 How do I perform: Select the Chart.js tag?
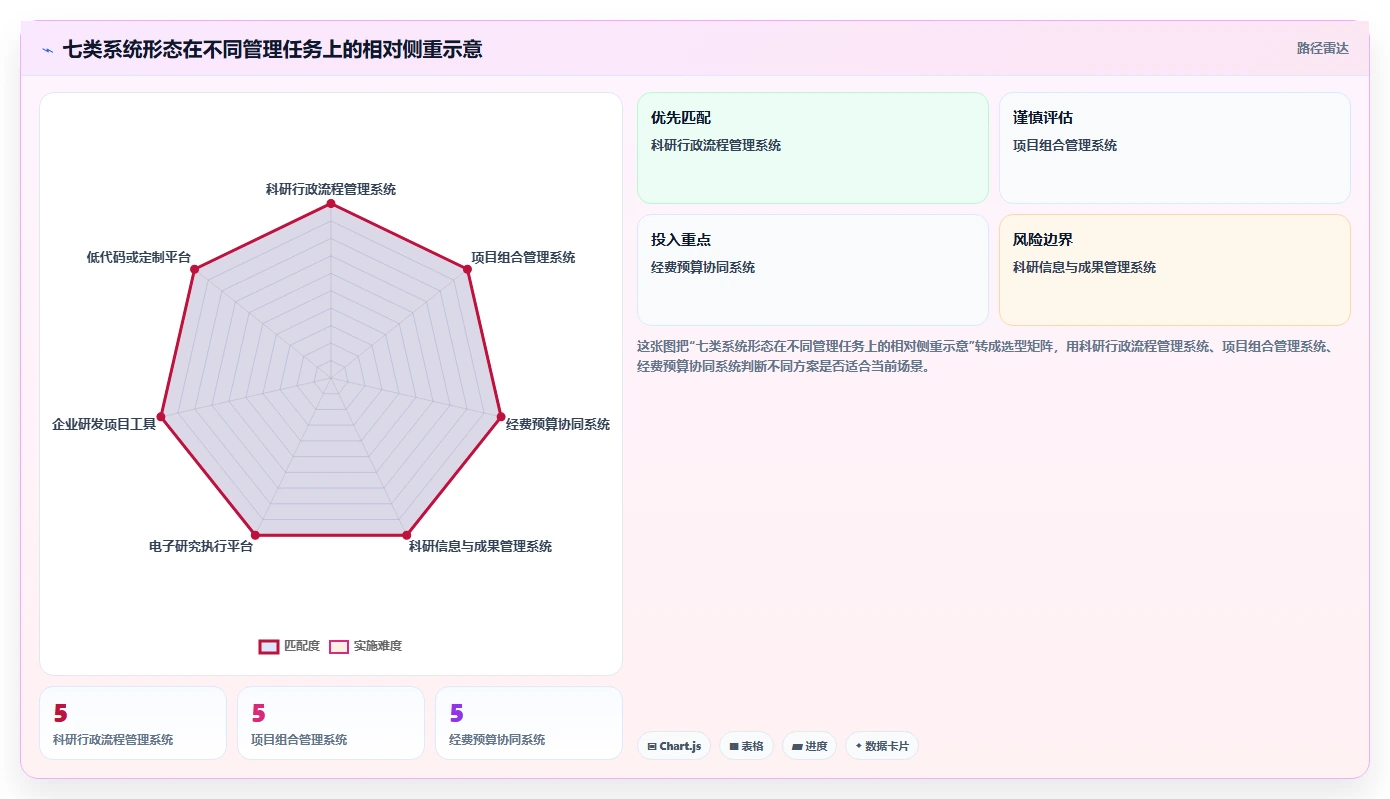coord(674,746)
